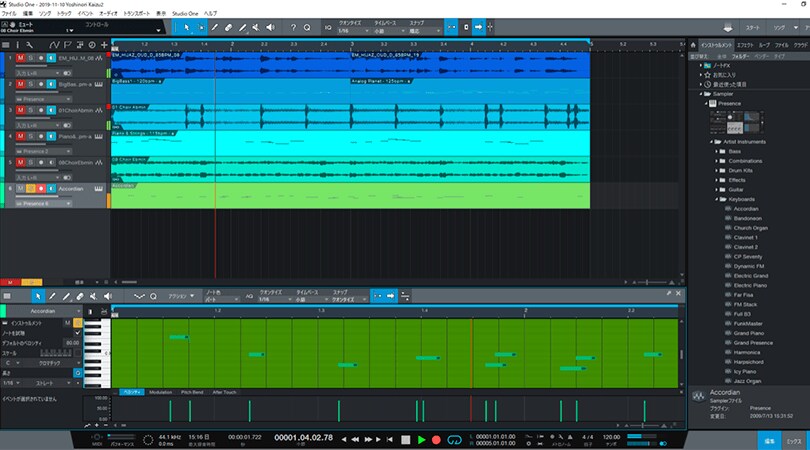Open the browser home icon
The height and width of the screenshot is (450, 810).
[x=693, y=45]
